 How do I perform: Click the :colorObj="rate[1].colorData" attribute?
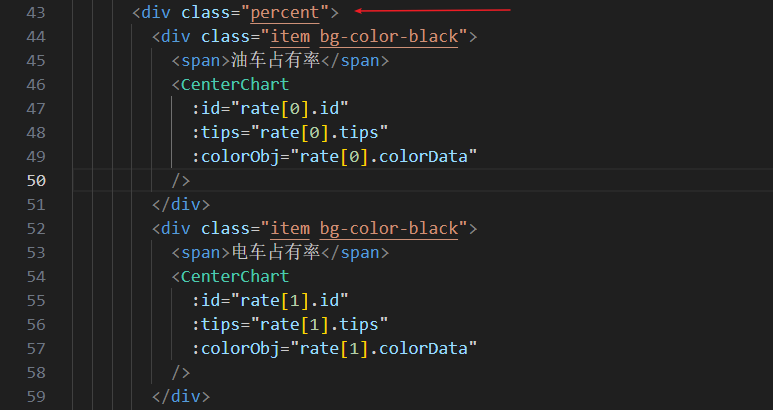(334, 348)
